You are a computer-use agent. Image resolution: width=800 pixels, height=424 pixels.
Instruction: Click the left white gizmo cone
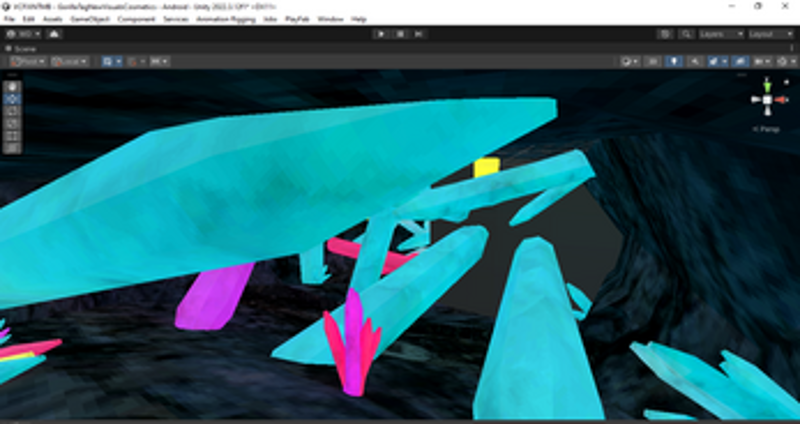(756, 100)
